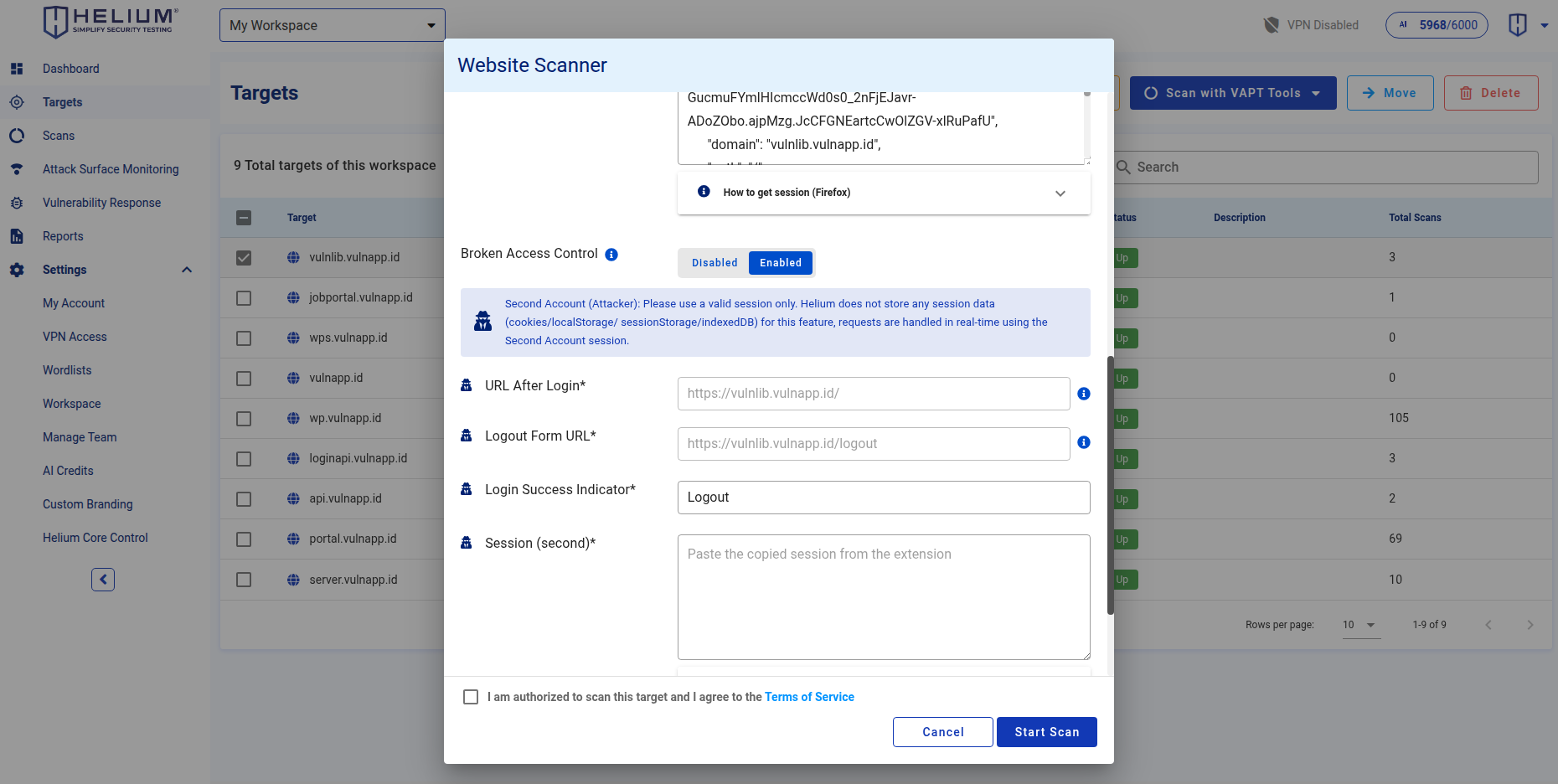Click the Targets crosshair icon
This screenshot has height=784, width=1558.
pyautogui.click(x=17, y=102)
